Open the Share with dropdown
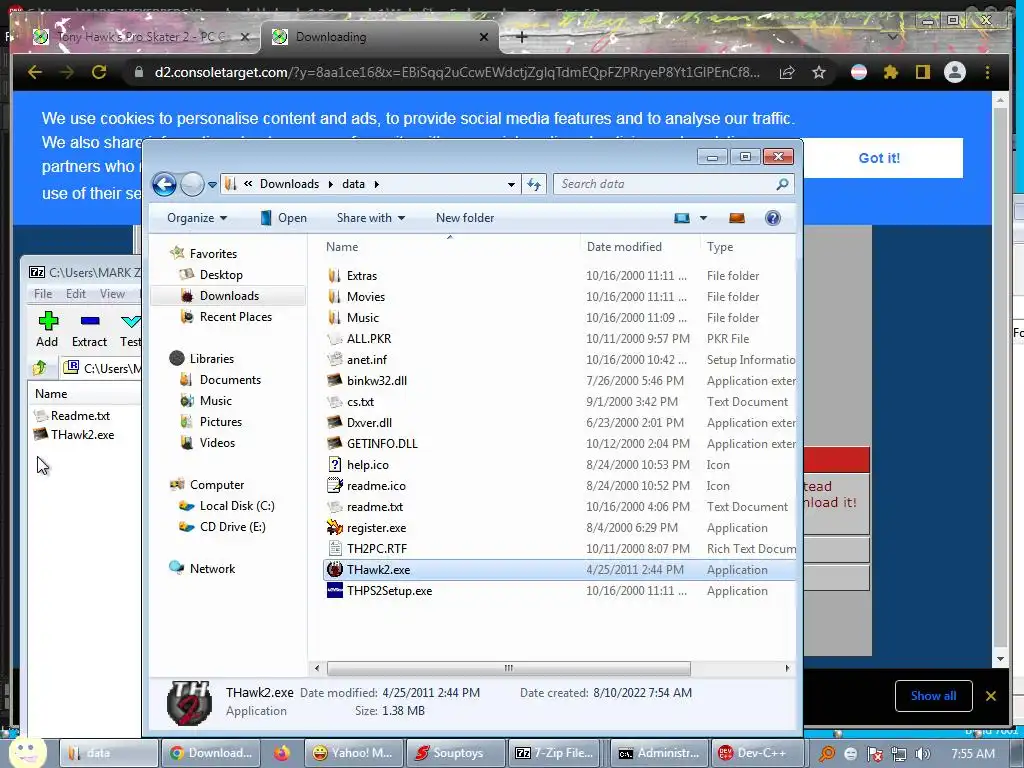 click(x=370, y=218)
